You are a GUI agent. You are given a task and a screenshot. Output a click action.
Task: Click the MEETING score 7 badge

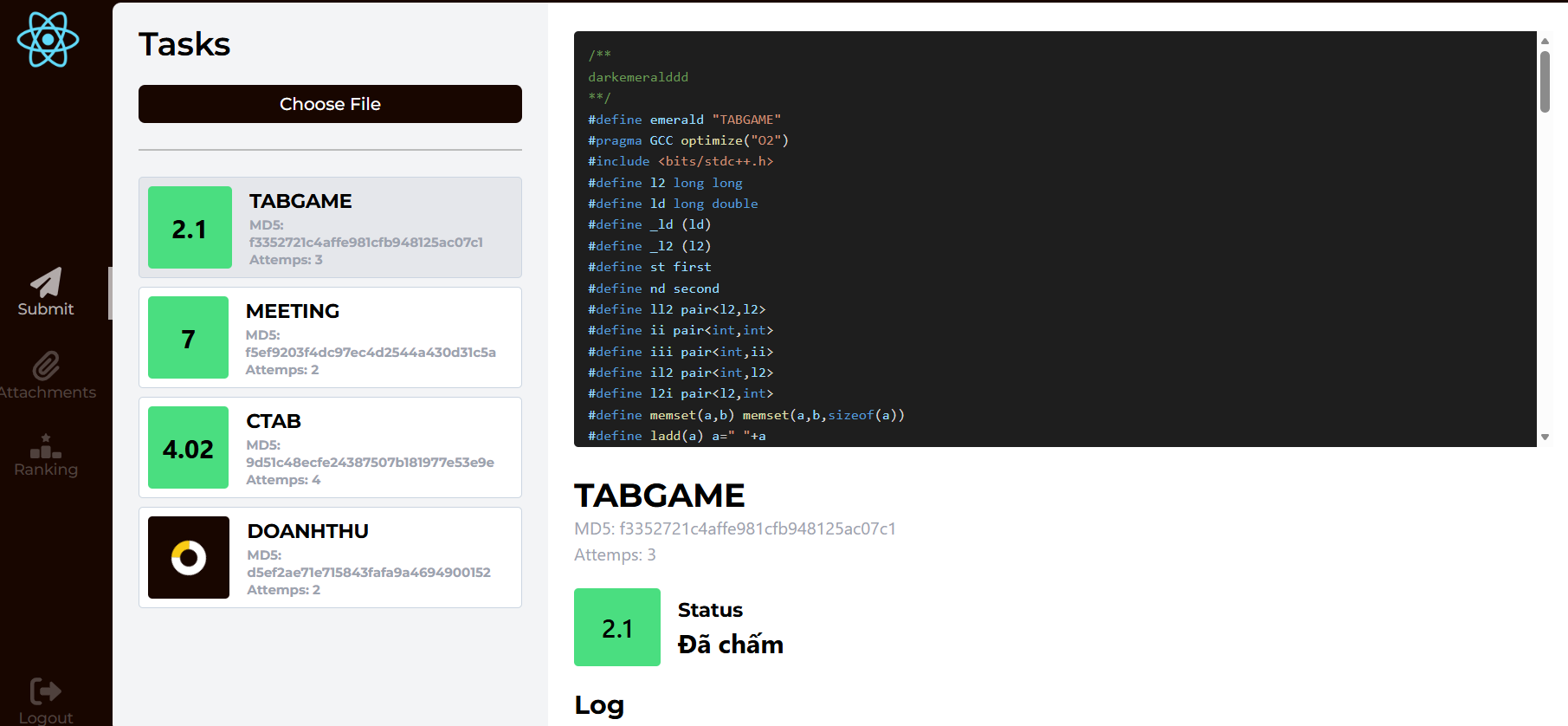pos(188,338)
